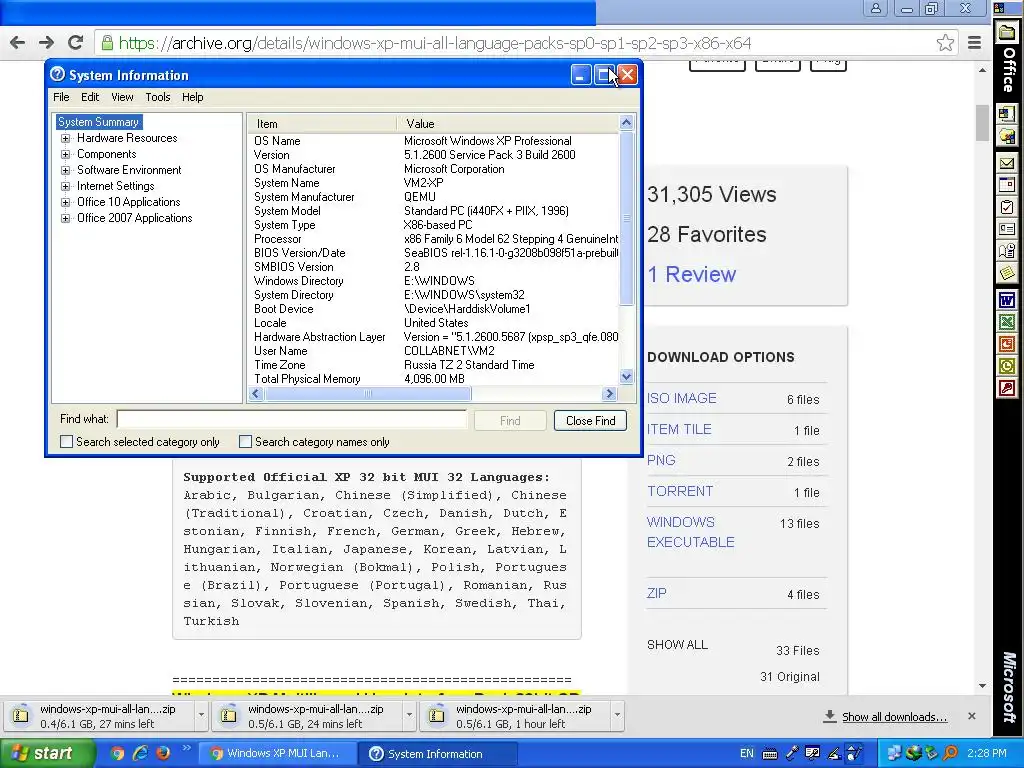Open dropdown arrow of second zip download

tap(409, 715)
